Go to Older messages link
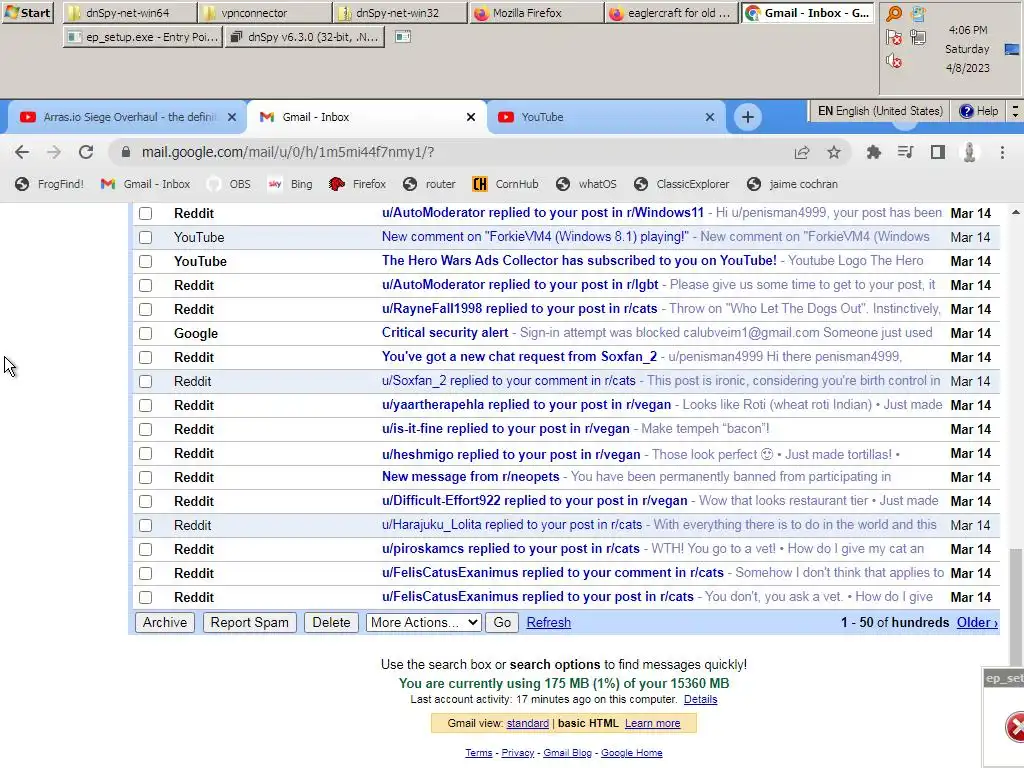The width and height of the screenshot is (1024, 768). 977,622
